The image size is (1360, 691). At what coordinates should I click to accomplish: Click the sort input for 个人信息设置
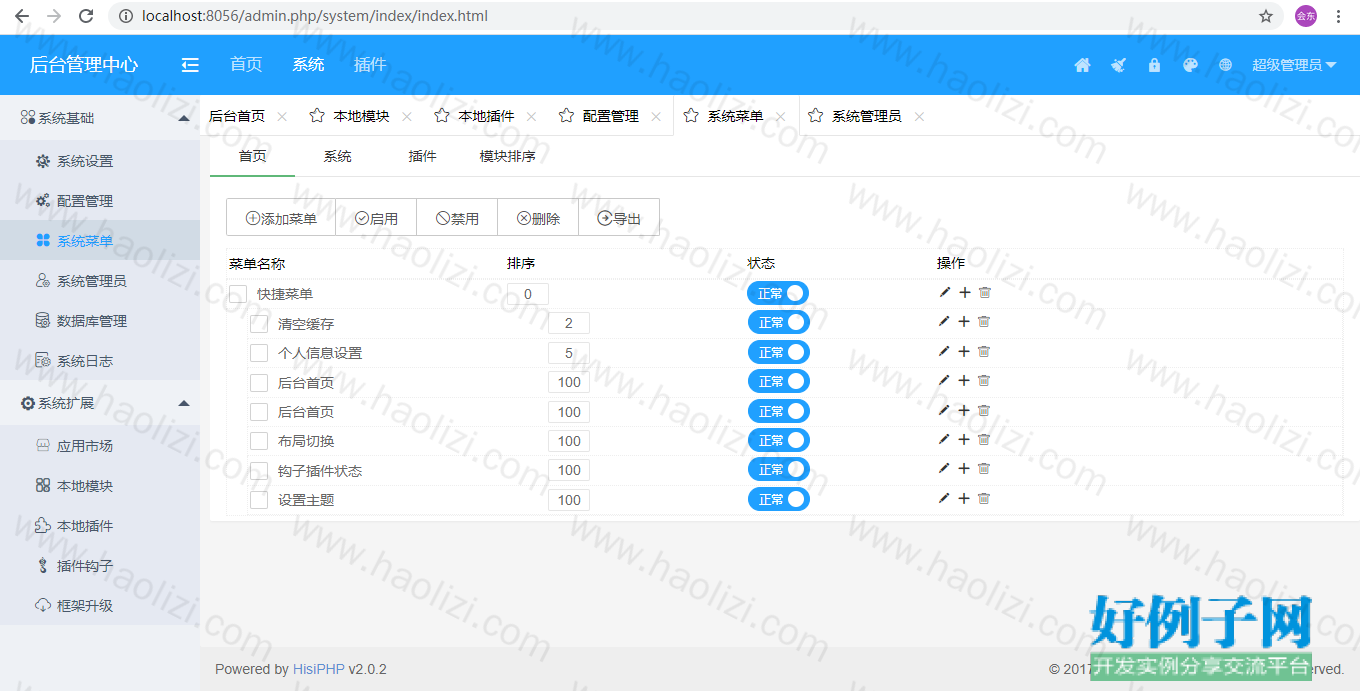[569, 353]
